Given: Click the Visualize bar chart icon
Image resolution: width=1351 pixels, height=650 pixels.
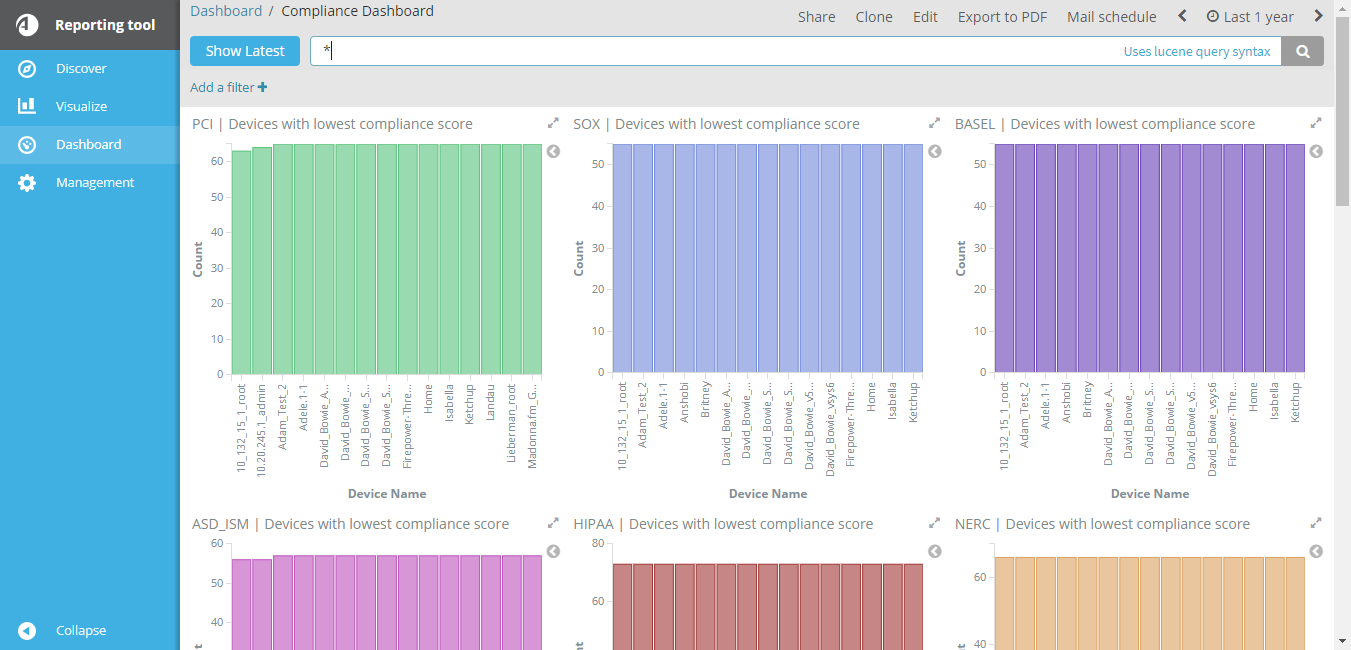Looking at the screenshot, I should click(27, 106).
